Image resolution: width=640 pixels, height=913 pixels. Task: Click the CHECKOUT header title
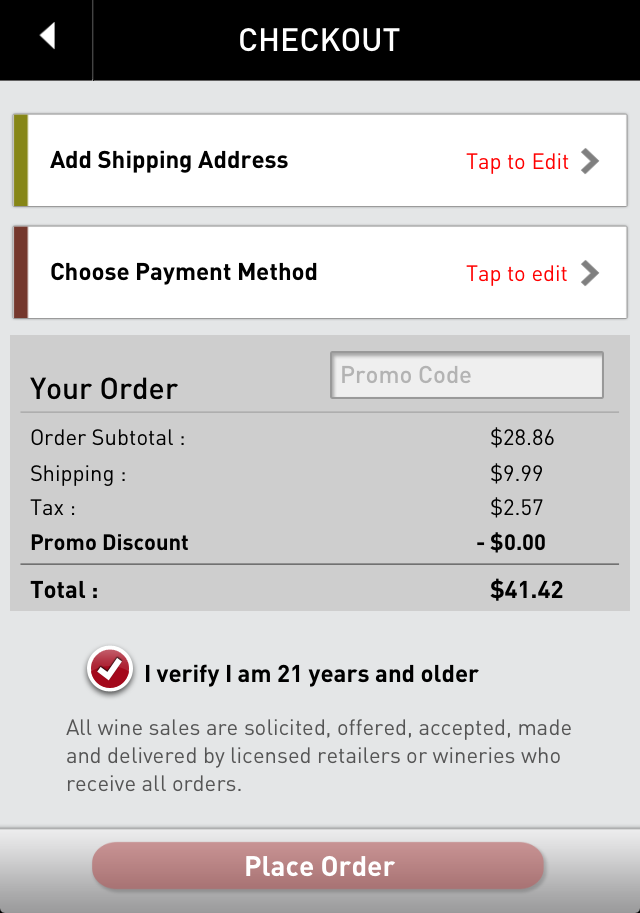[319, 40]
